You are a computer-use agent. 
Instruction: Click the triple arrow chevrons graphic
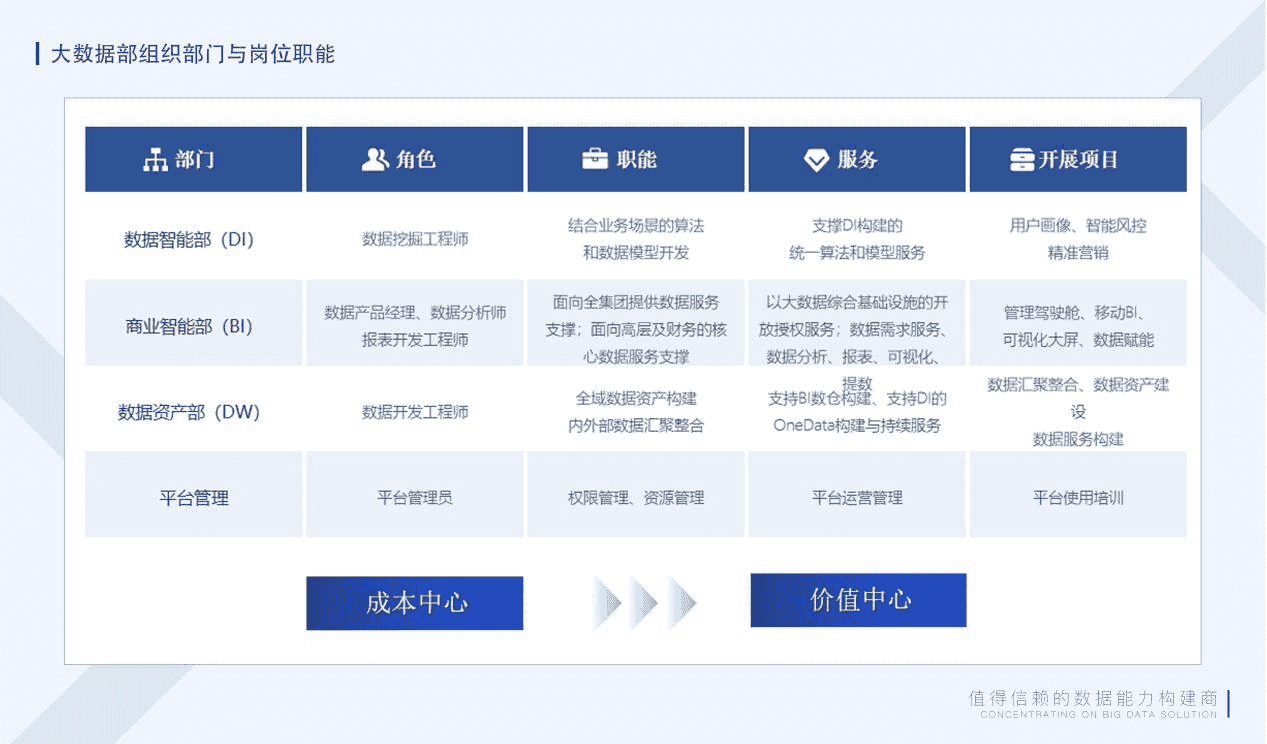644,603
